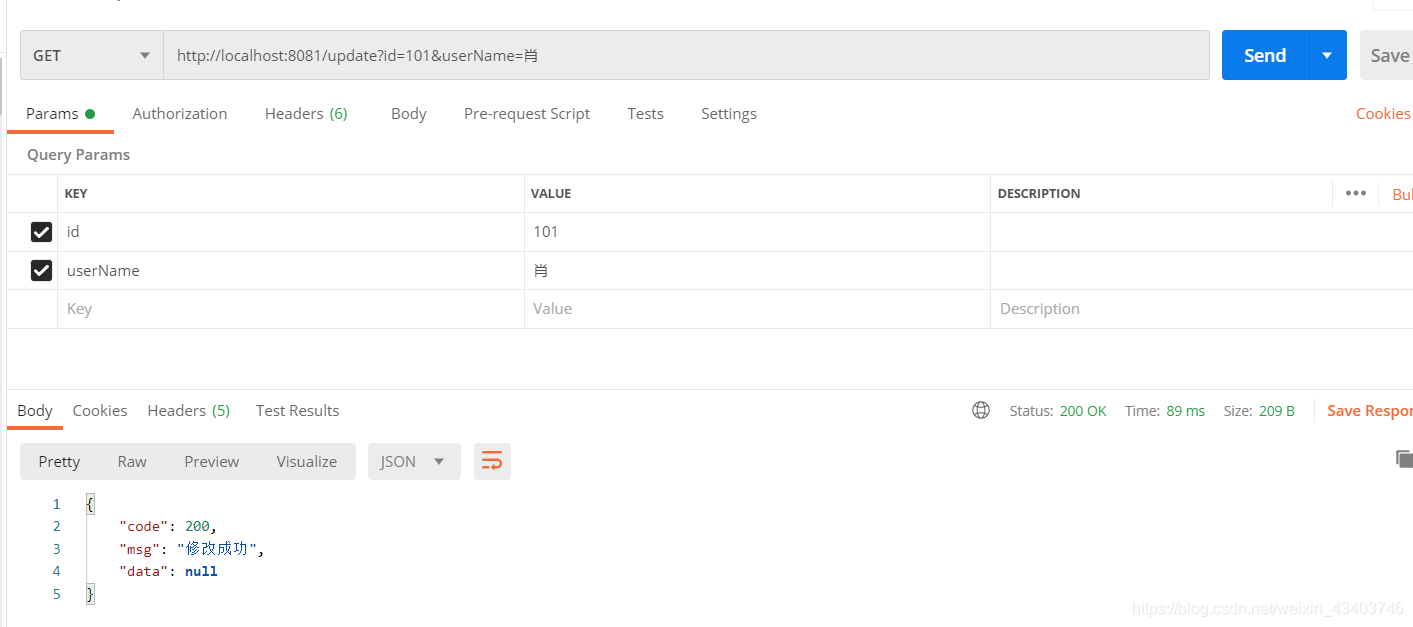This screenshot has width=1413, height=627.
Task: Click the request URL field
Action: (x=686, y=55)
